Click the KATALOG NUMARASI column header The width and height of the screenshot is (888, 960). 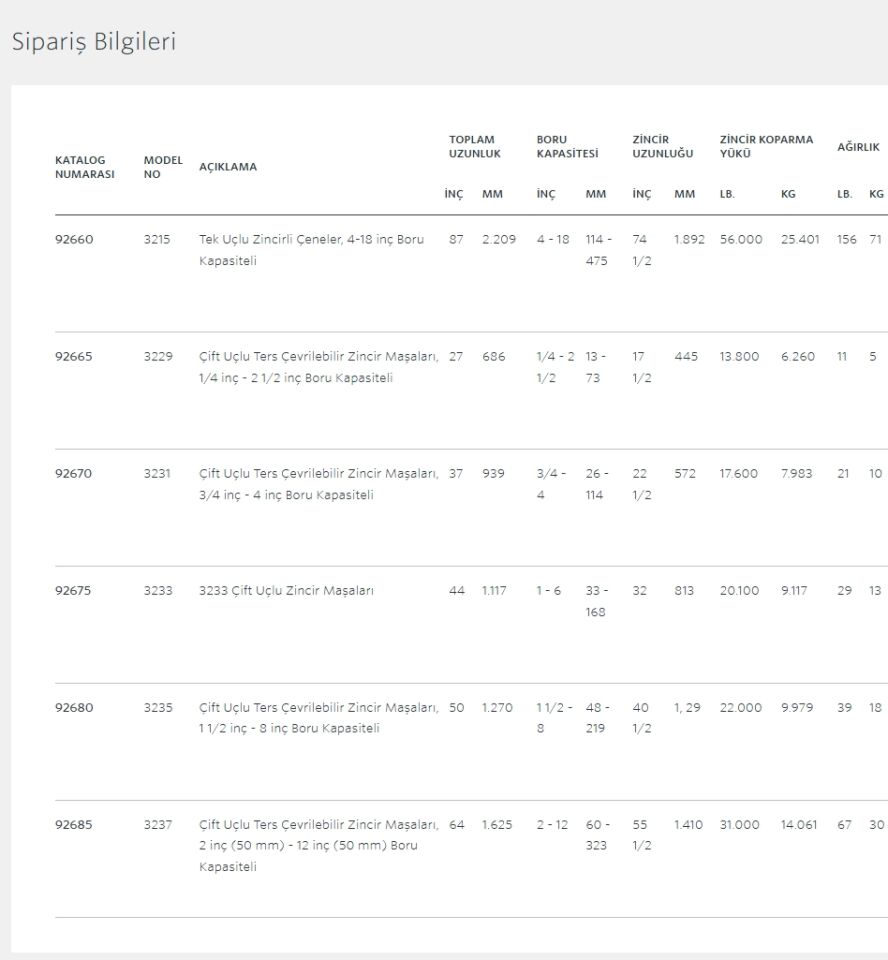coord(84,167)
